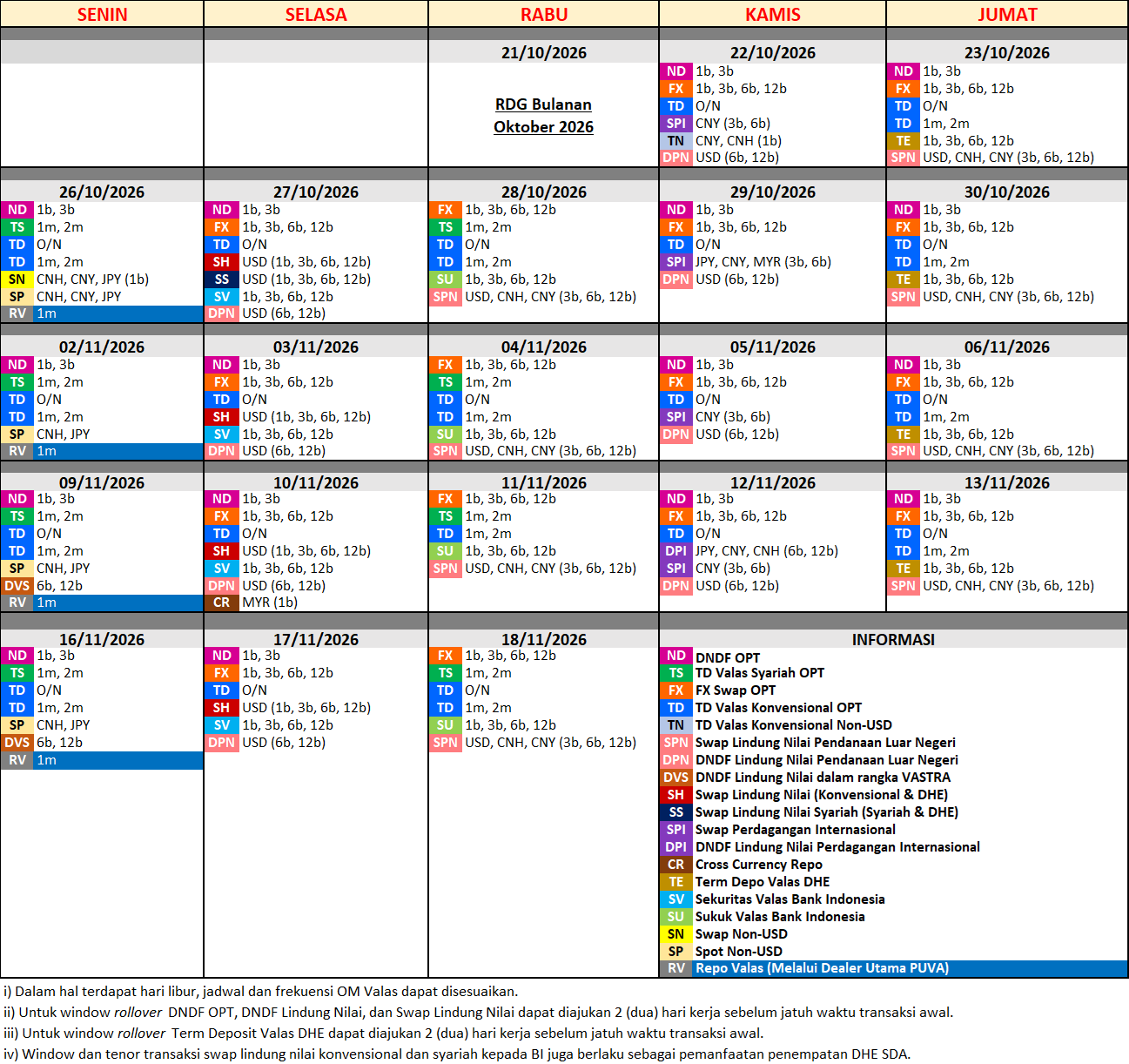
Task: Click the yellow SN badge beside Swap Non-USD
Action: tap(676, 934)
